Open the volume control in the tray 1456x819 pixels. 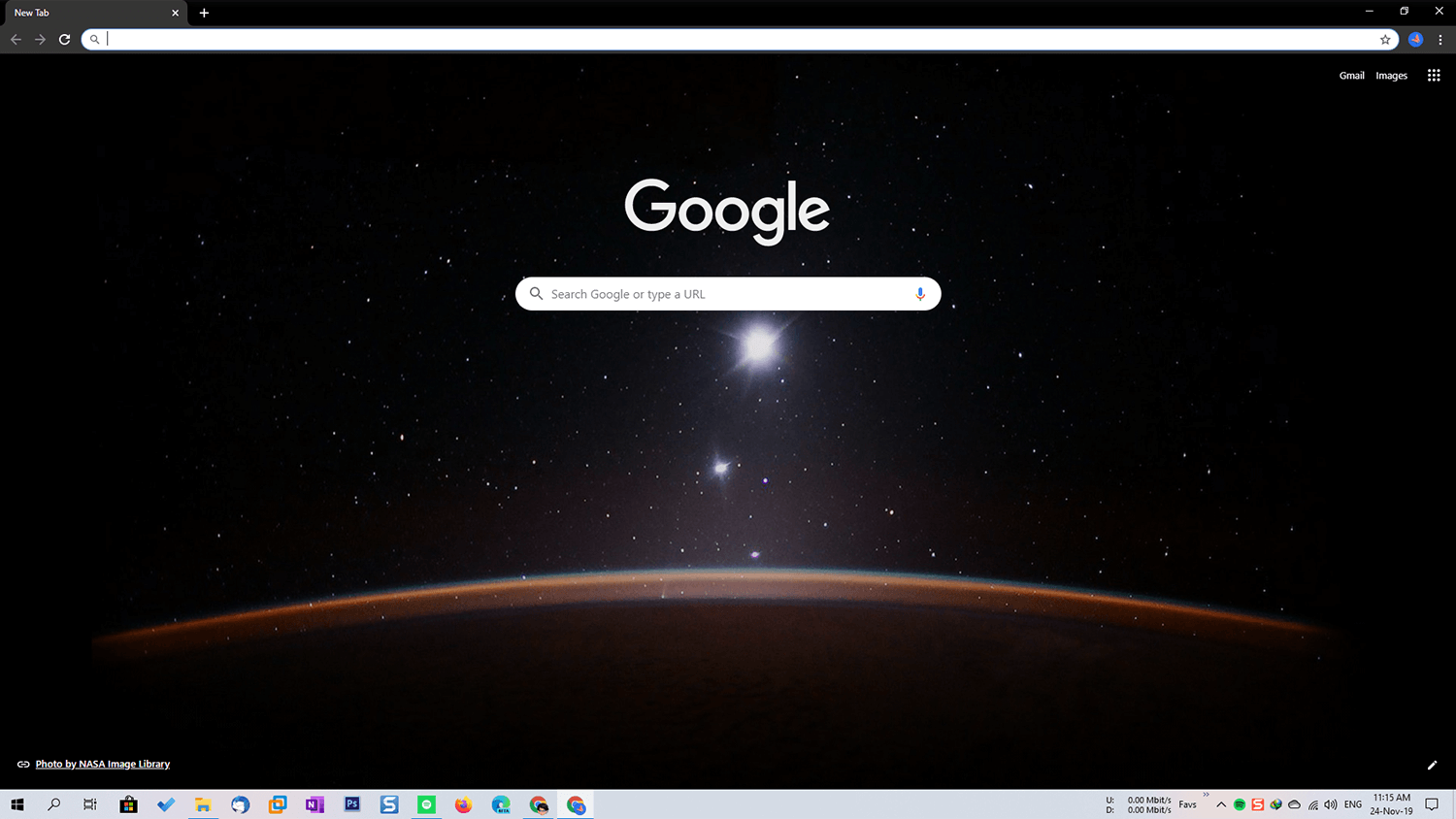(1331, 804)
